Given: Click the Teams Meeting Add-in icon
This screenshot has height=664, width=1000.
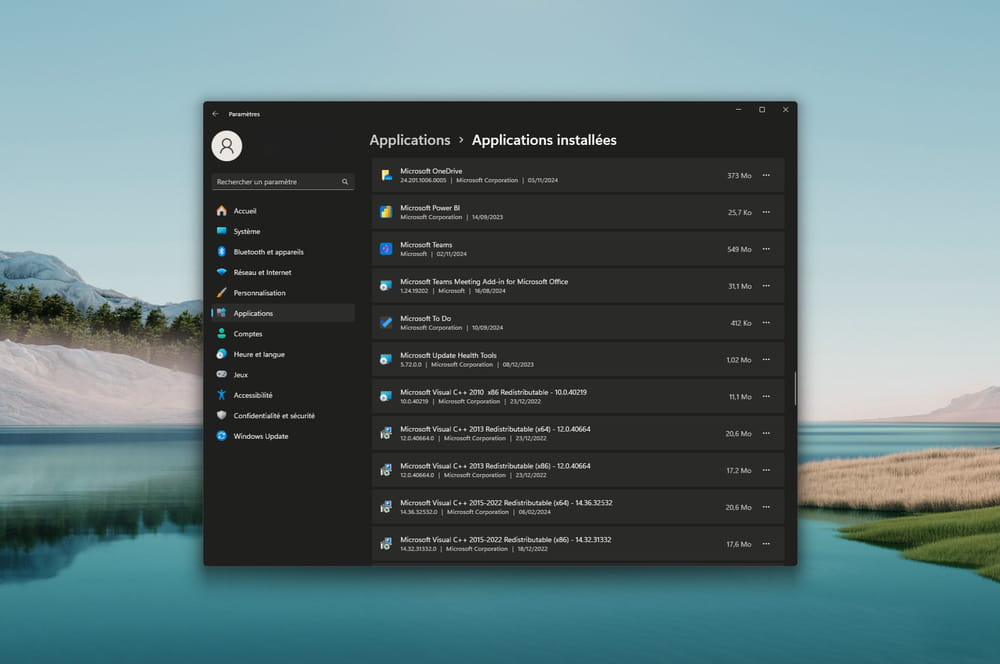Looking at the screenshot, I should point(386,286).
